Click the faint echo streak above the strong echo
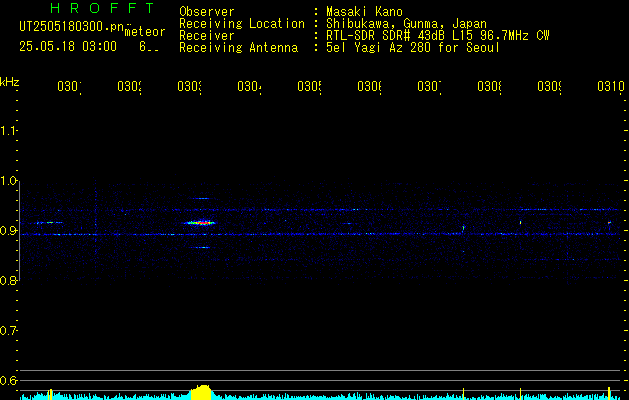629x400 pixels. tap(201, 198)
